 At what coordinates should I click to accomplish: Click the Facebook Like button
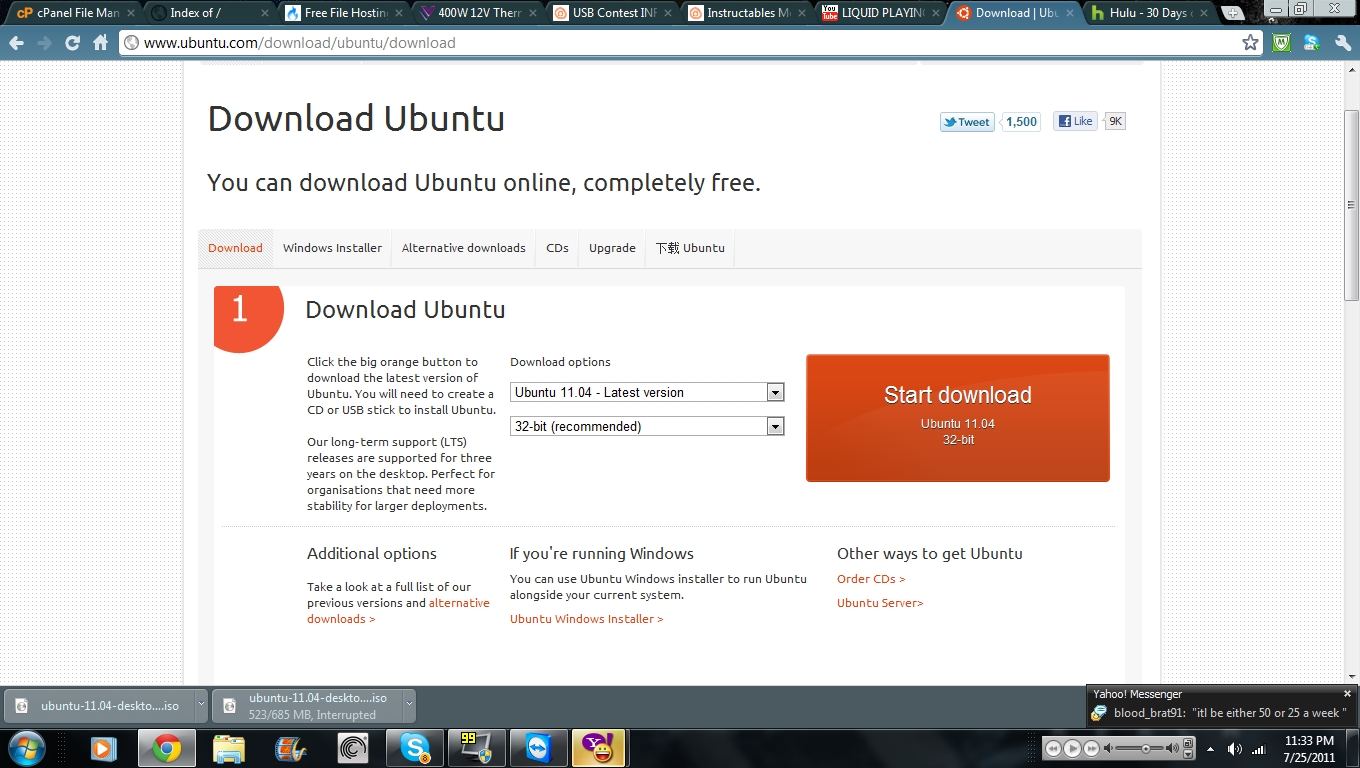(x=1075, y=121)
